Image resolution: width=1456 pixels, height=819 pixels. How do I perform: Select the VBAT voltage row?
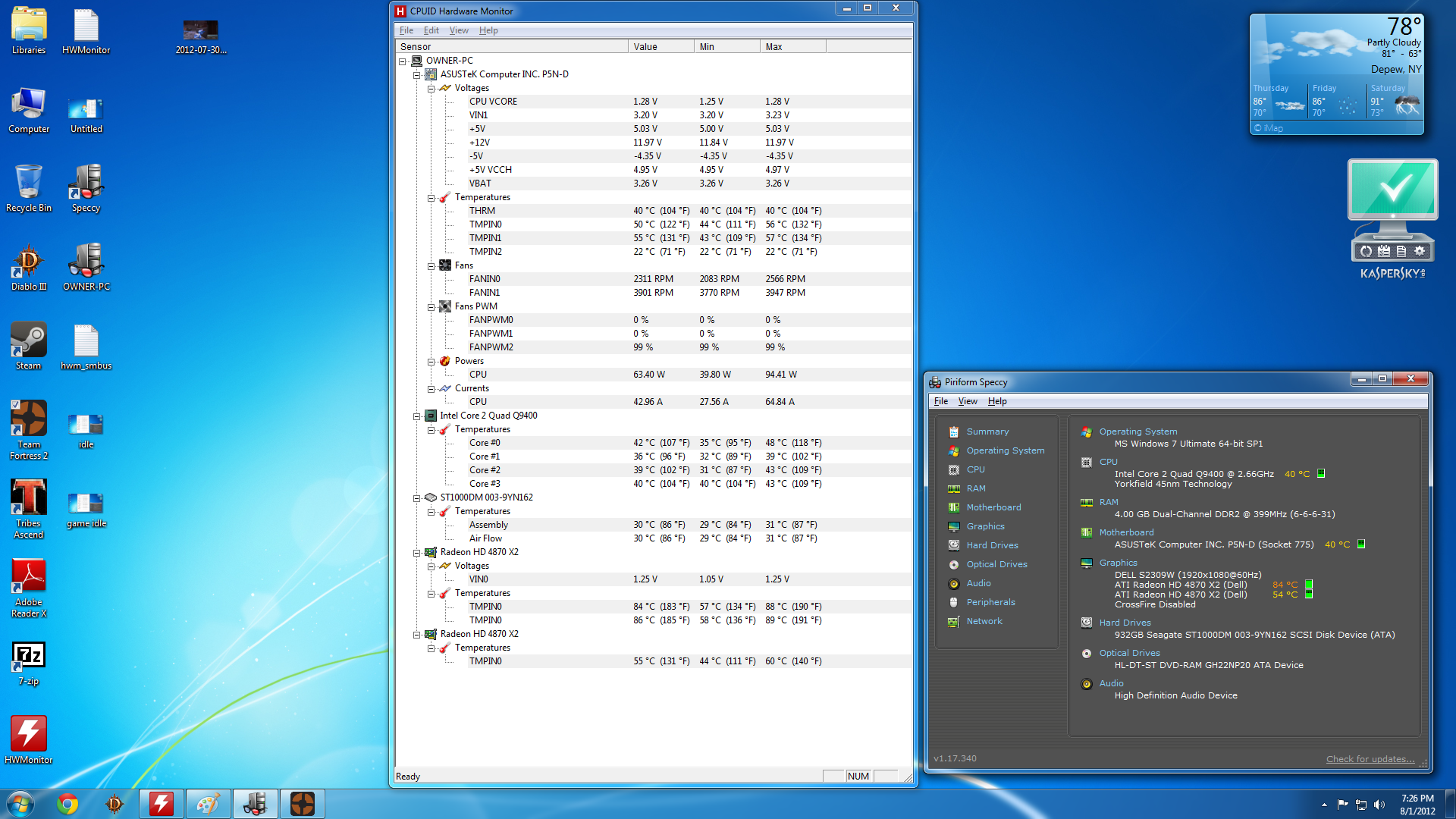(654, 184)
